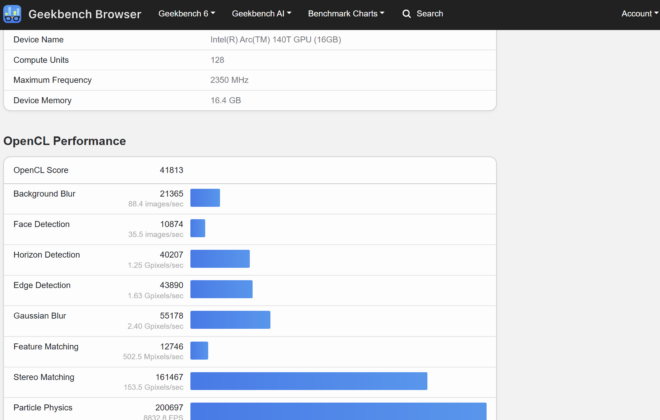Click the 88.4 images/sec throughput text
The image size is (660, 420).
pyautogui.click(x=156, y=204)
